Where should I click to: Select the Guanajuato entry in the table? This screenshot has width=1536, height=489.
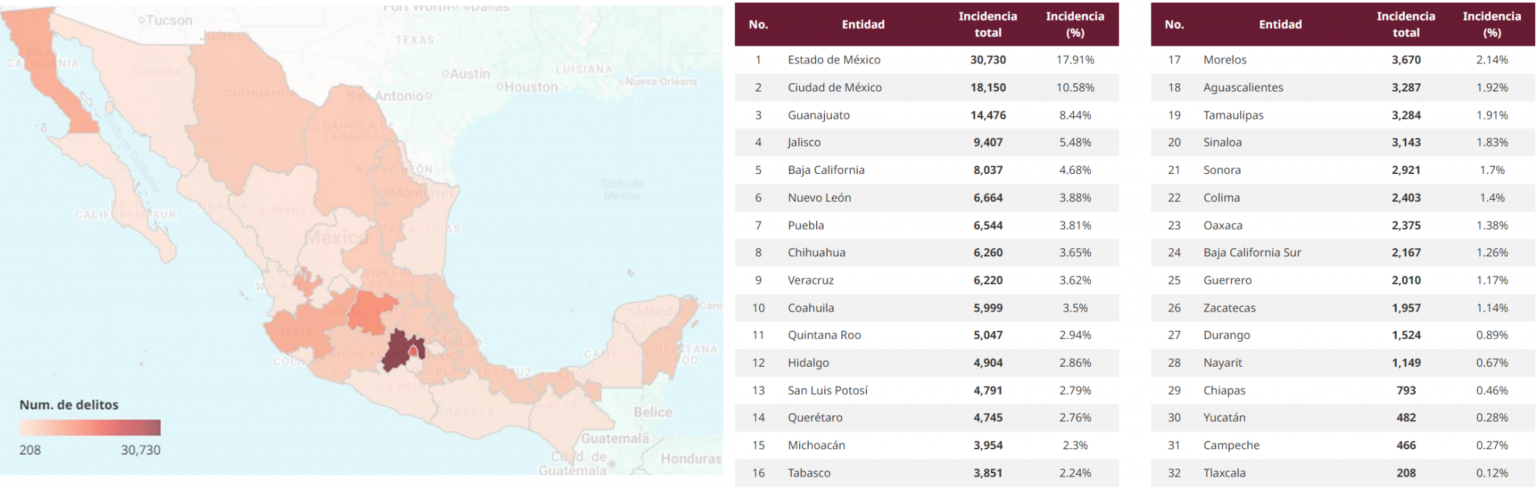click(x=818, y=115)
